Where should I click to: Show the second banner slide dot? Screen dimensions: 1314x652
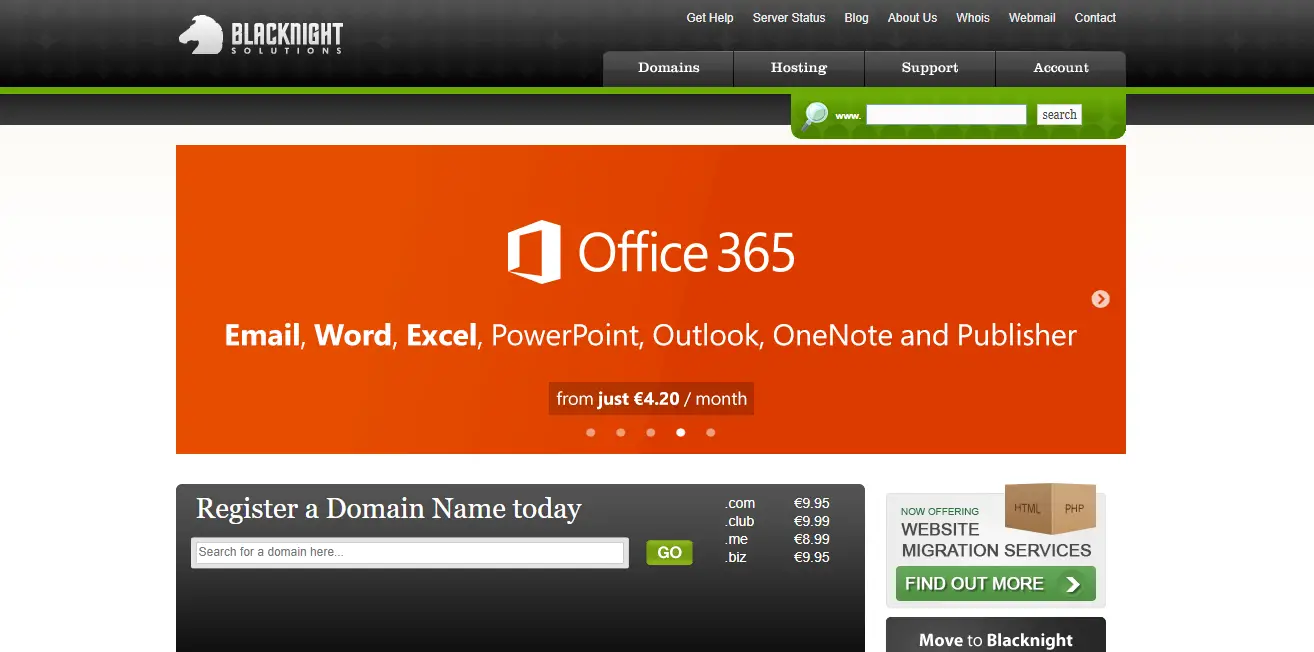pyautogui.click(x=621, y=433)
